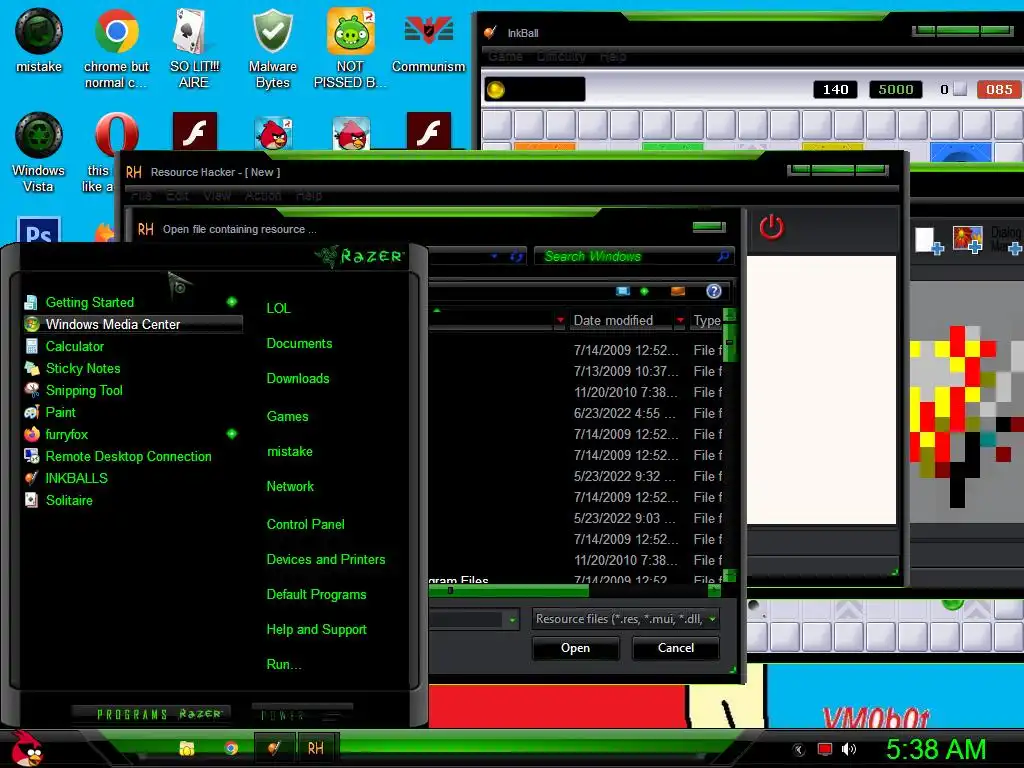Open Games from start menu

287,416
